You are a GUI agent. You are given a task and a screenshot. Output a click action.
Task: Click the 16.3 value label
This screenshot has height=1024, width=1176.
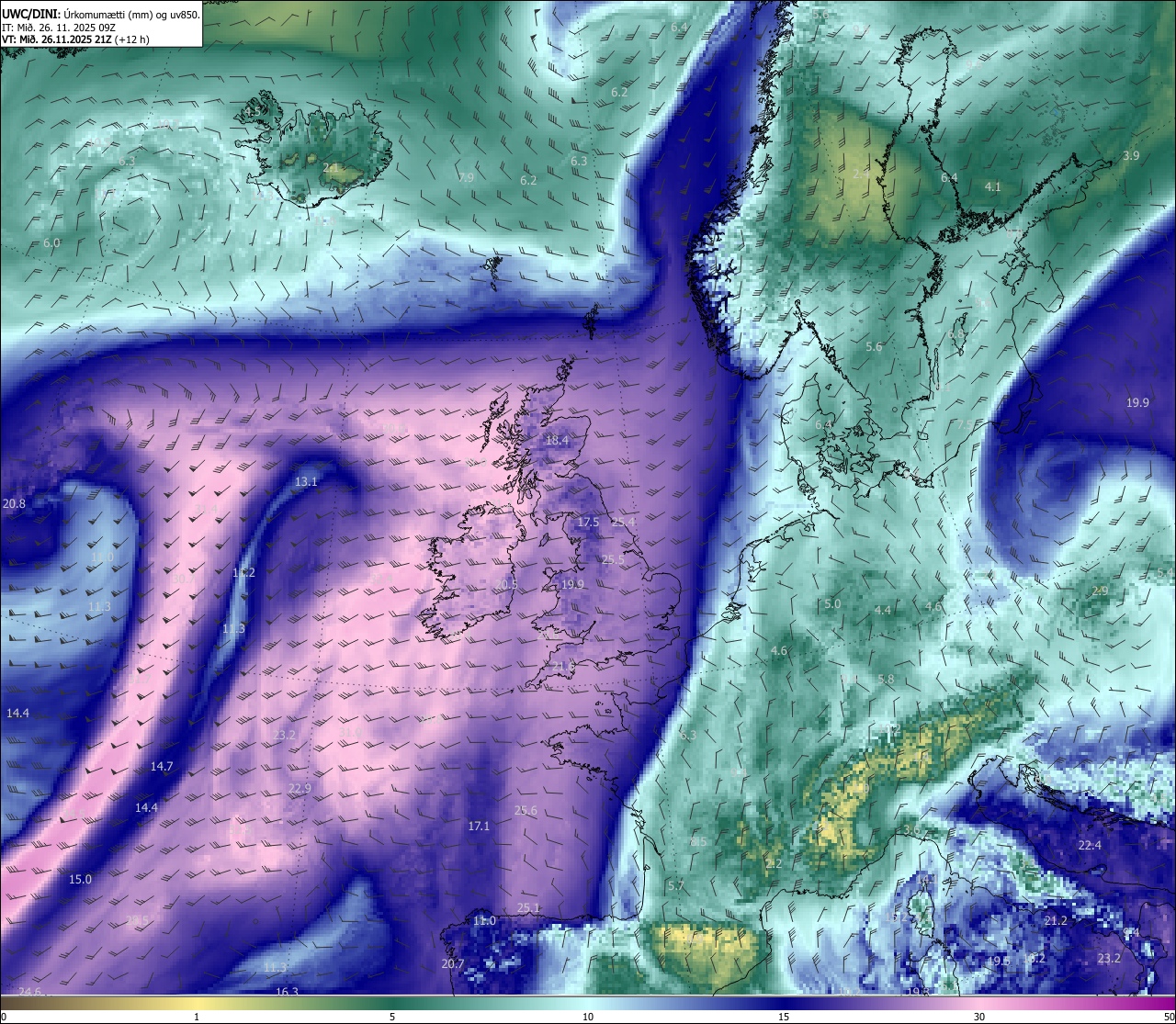click(287, 992)
